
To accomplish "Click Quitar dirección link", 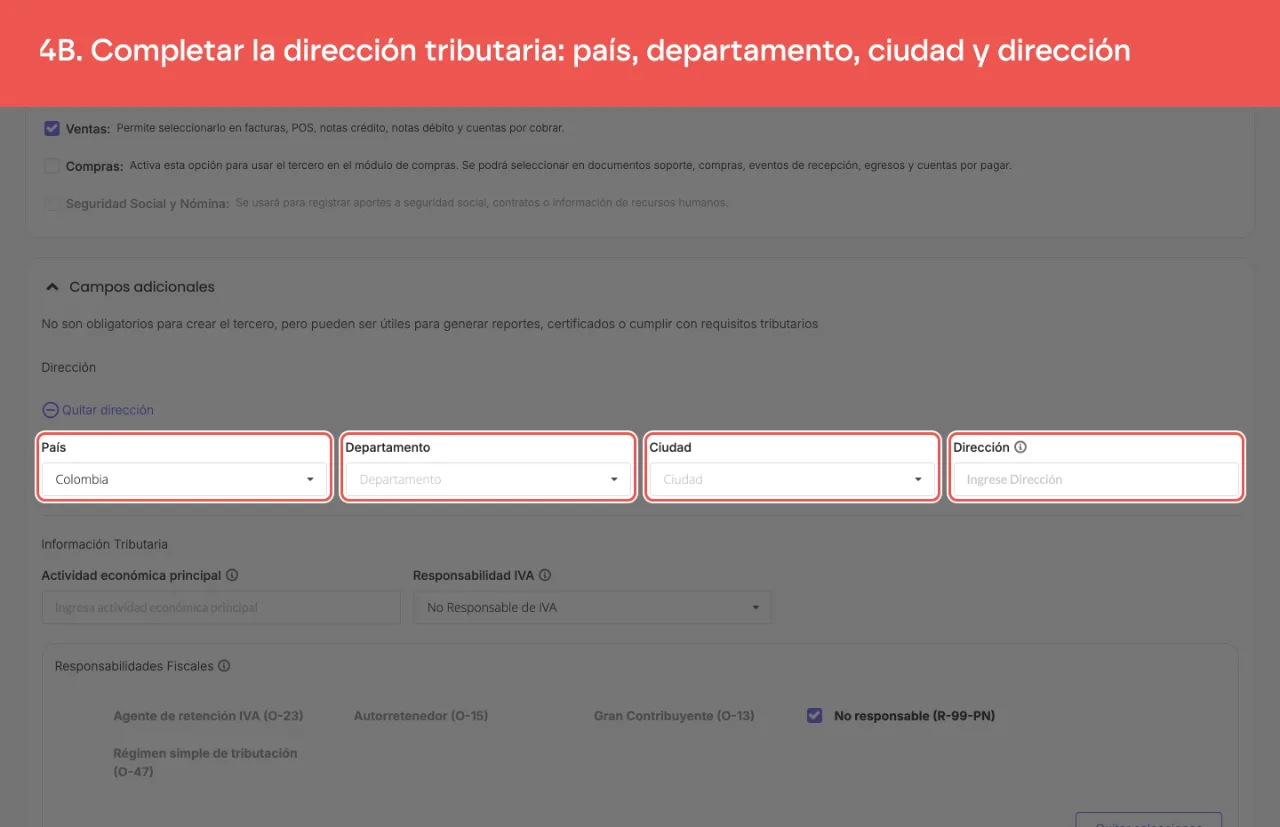I will [108, 410].
